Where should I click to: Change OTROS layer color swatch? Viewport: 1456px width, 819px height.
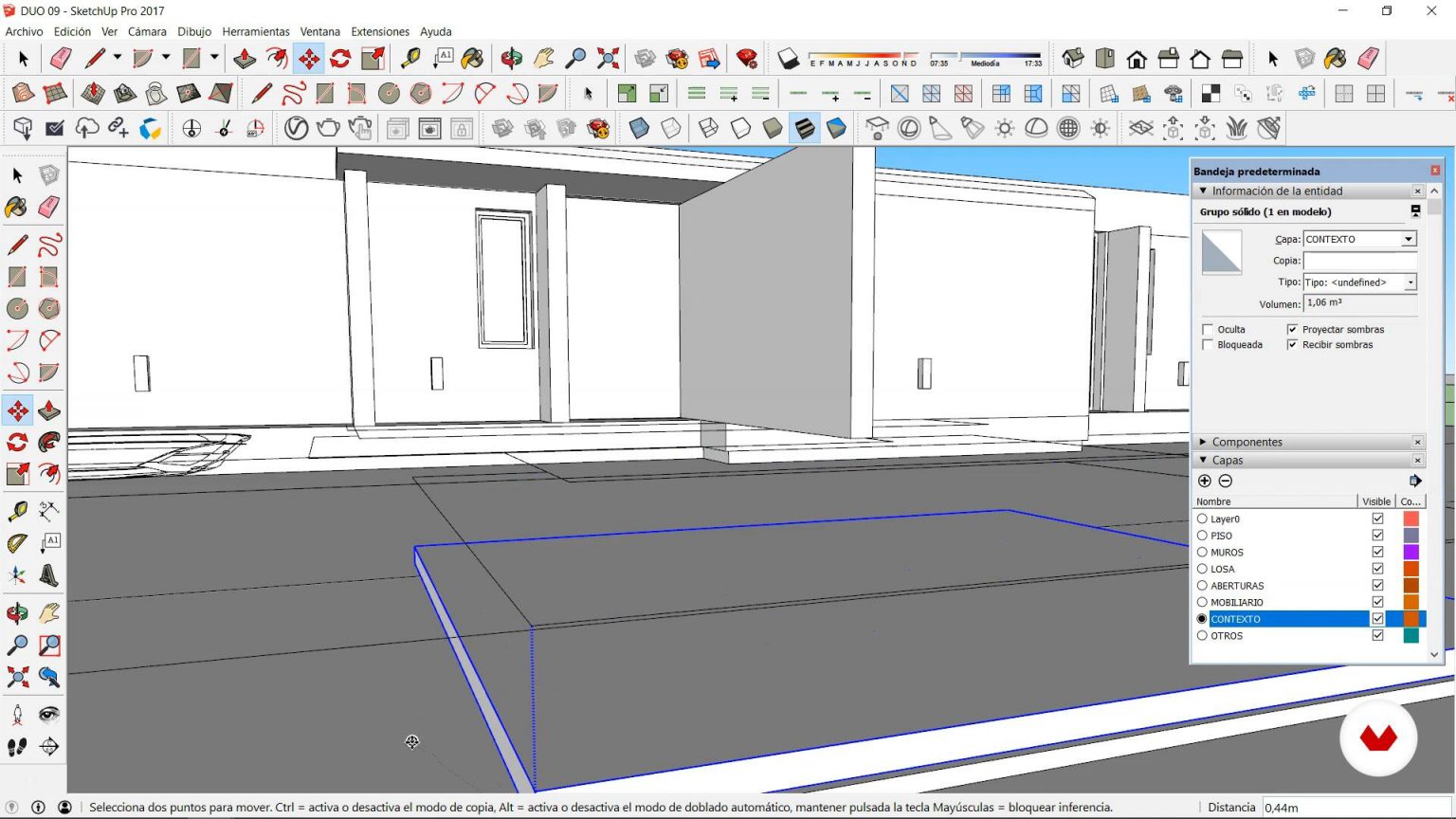[x=1410, y=636]
